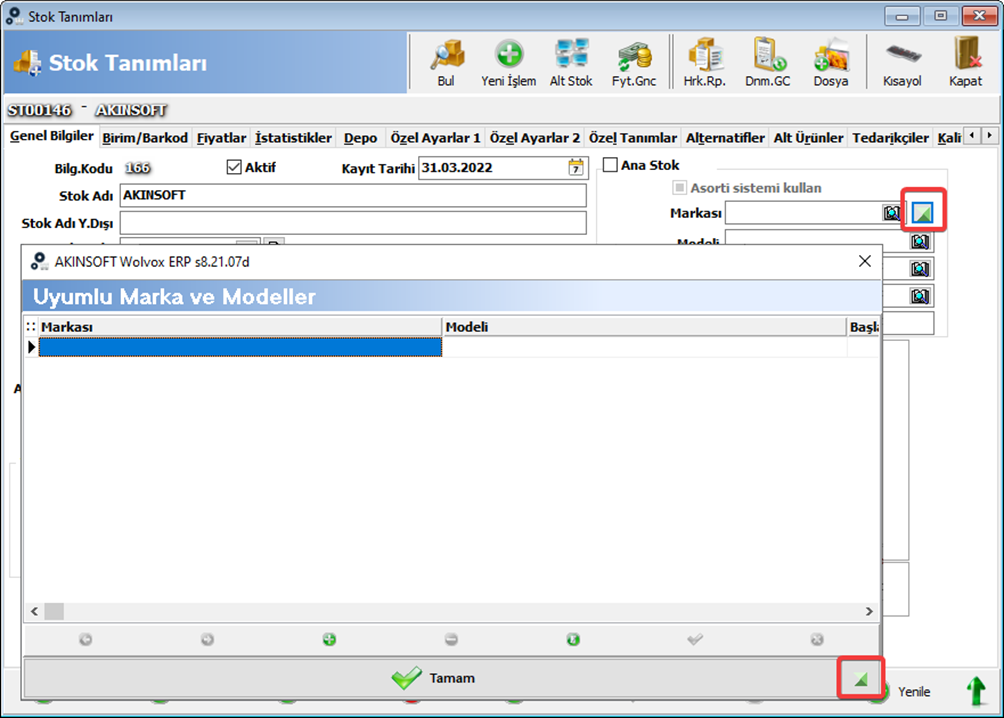Enable the Ana Stok checkbox
The image size is (1004, 718).
click(610, 165)
